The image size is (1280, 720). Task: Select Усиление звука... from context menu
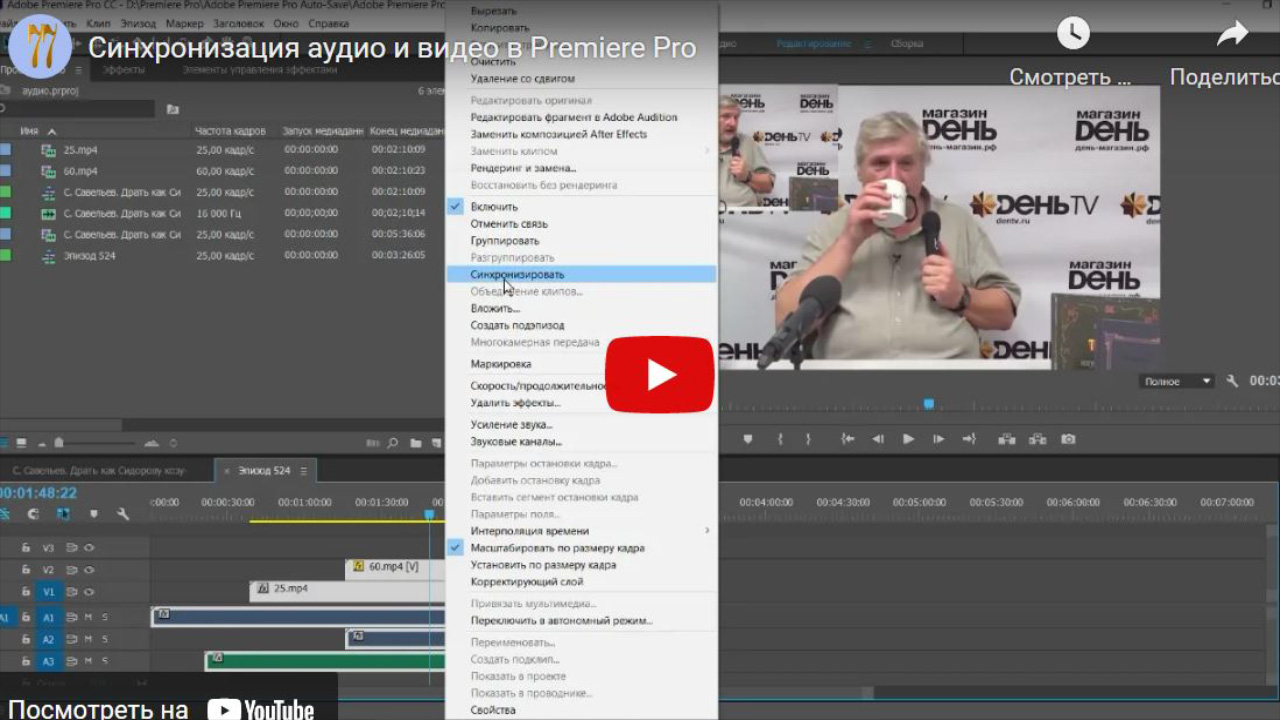point(580,425)
